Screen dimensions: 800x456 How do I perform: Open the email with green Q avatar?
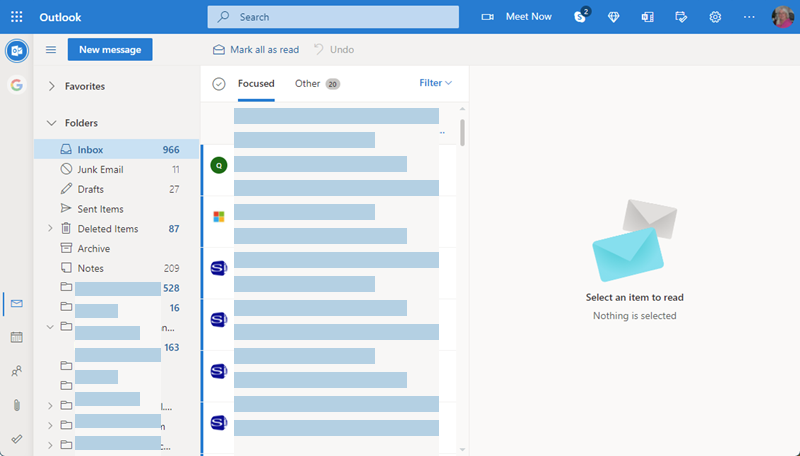coord(329,170)
